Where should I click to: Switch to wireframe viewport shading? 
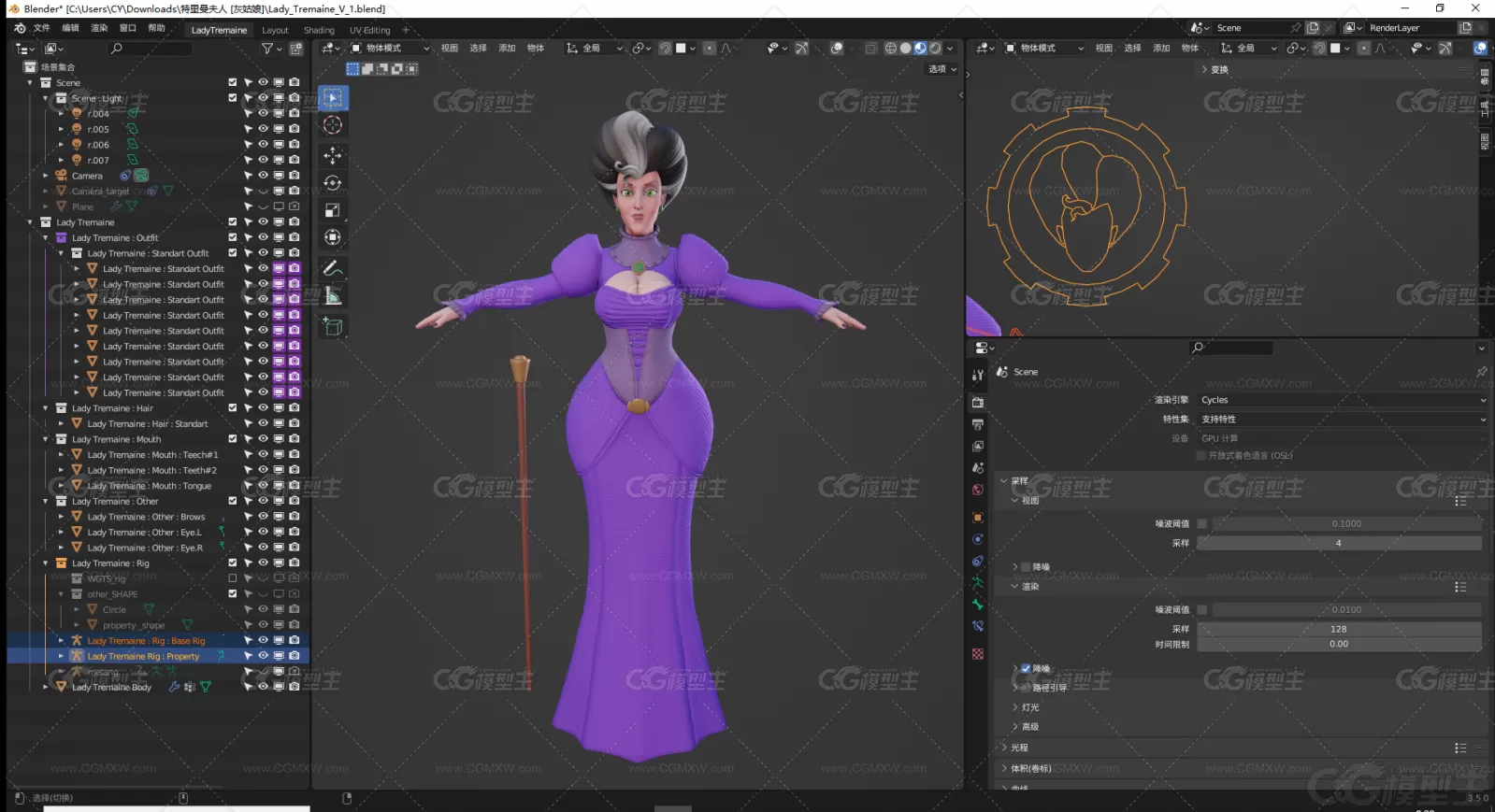click(891, 49)
